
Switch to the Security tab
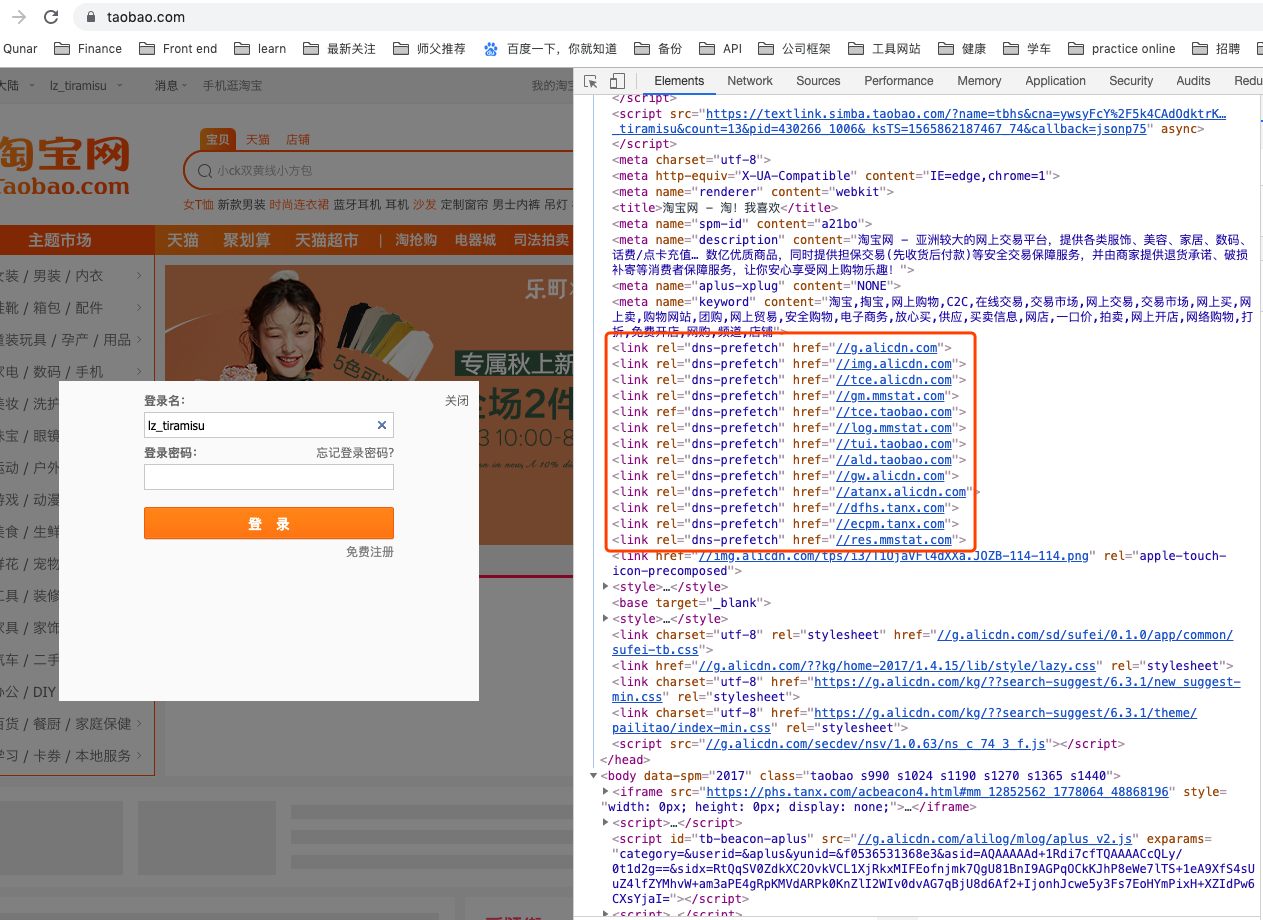(x=1131, y=81)
